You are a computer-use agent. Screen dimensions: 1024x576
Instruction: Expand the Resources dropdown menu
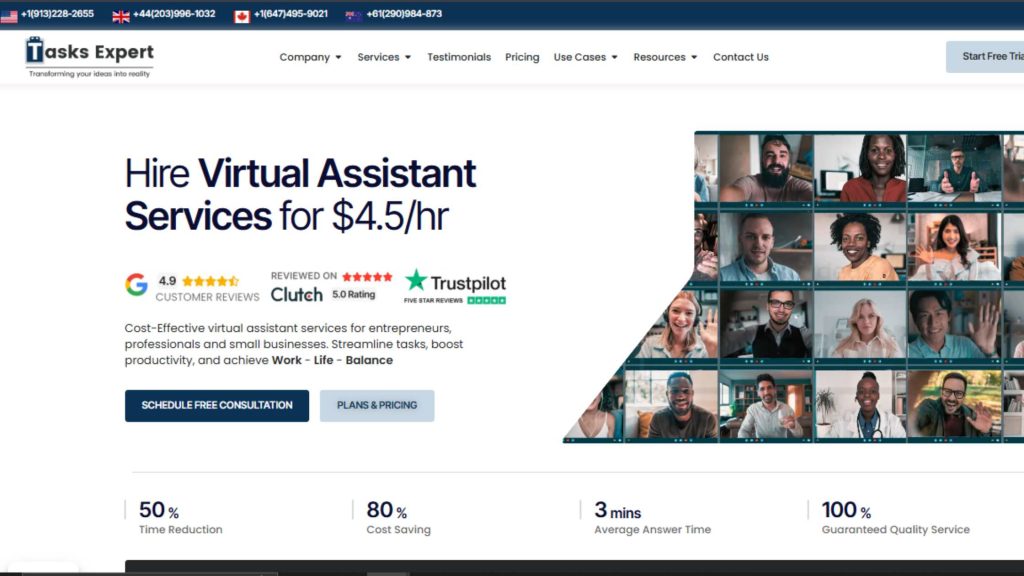point(665,57)
